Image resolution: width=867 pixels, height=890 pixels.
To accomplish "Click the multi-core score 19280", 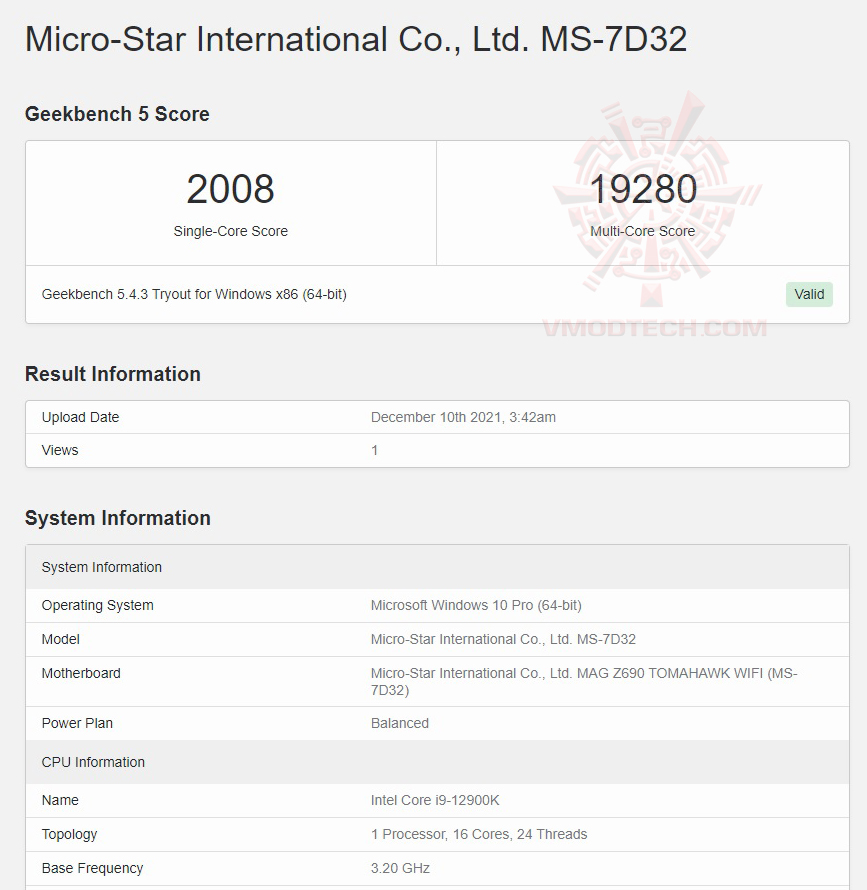I will (643, 189).
